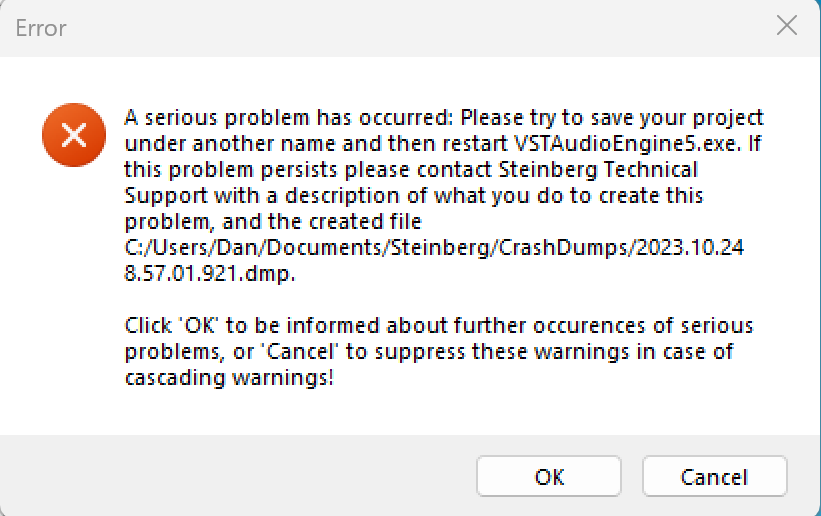
Task: Close the Error dialog with X
Action: [786, 27]
